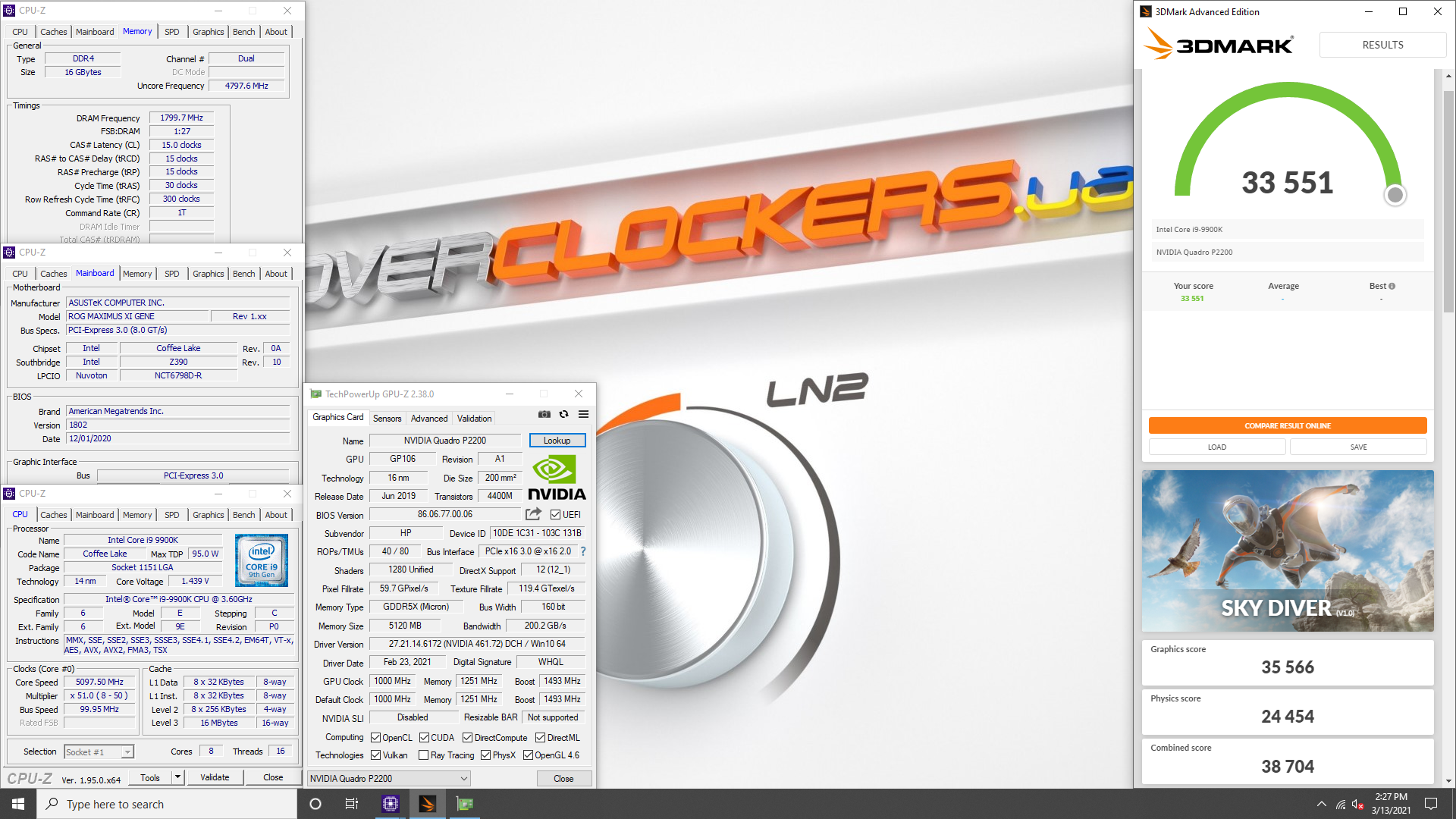1456x819 pixels.
Task: Toggle the OpenGL 4.6 checkbox
Action: click(x=528, y=755)
